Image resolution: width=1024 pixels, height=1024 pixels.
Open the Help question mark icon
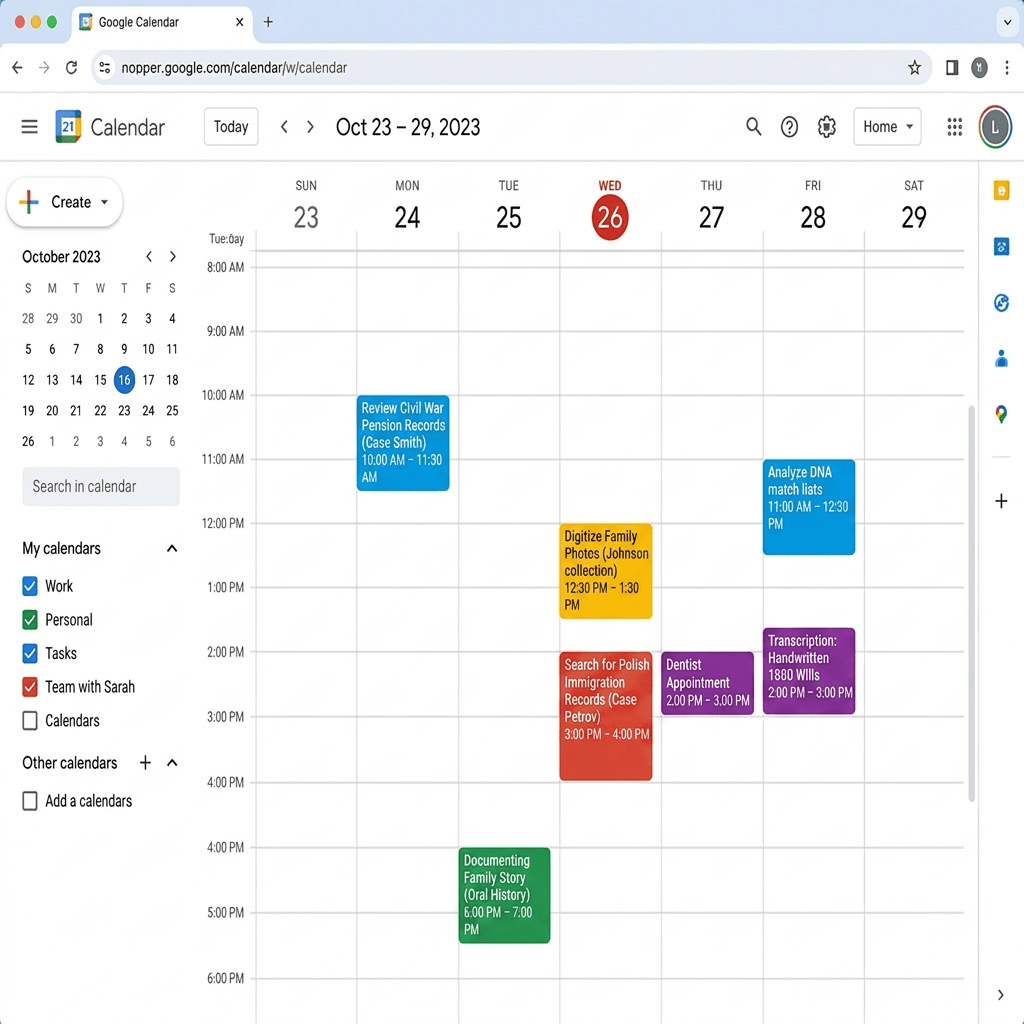pyautogui.click(x=790, y=127)
